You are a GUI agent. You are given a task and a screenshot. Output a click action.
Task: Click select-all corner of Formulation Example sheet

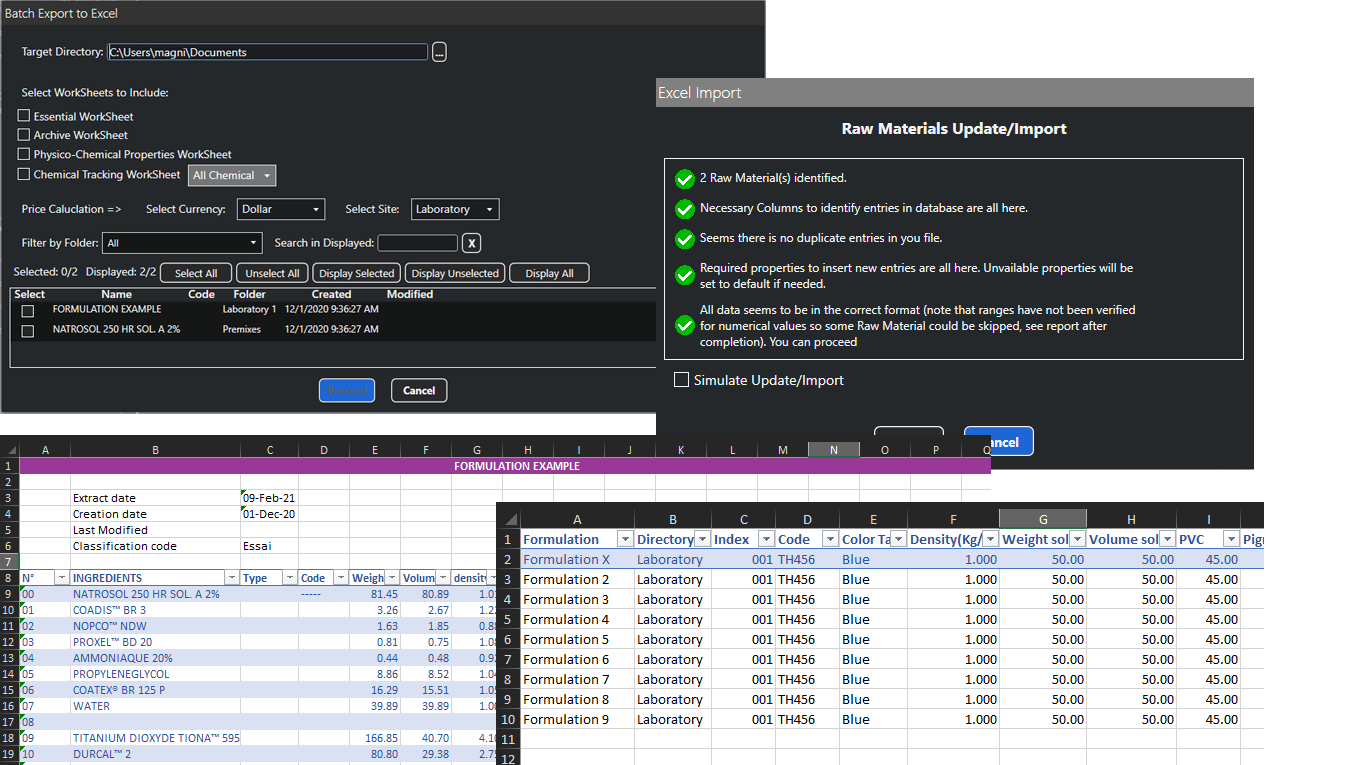(9, 450)
